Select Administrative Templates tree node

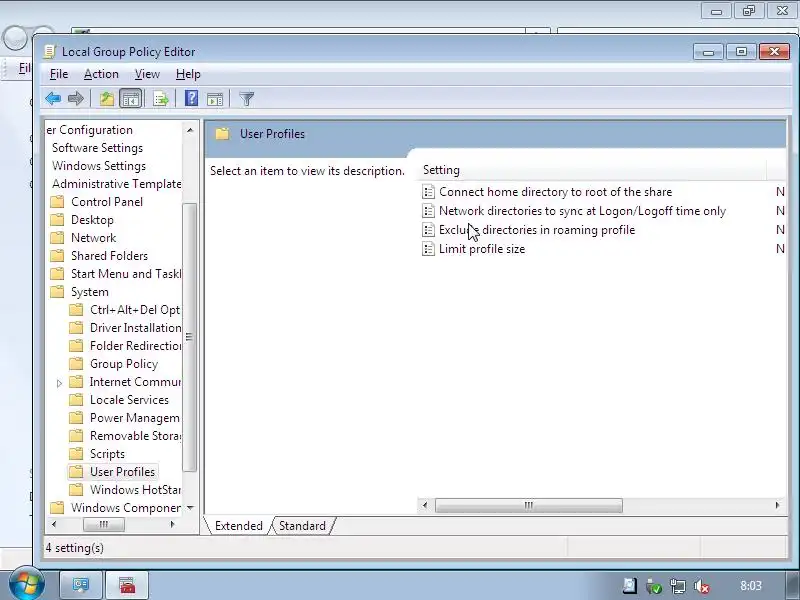pos(117,184)
